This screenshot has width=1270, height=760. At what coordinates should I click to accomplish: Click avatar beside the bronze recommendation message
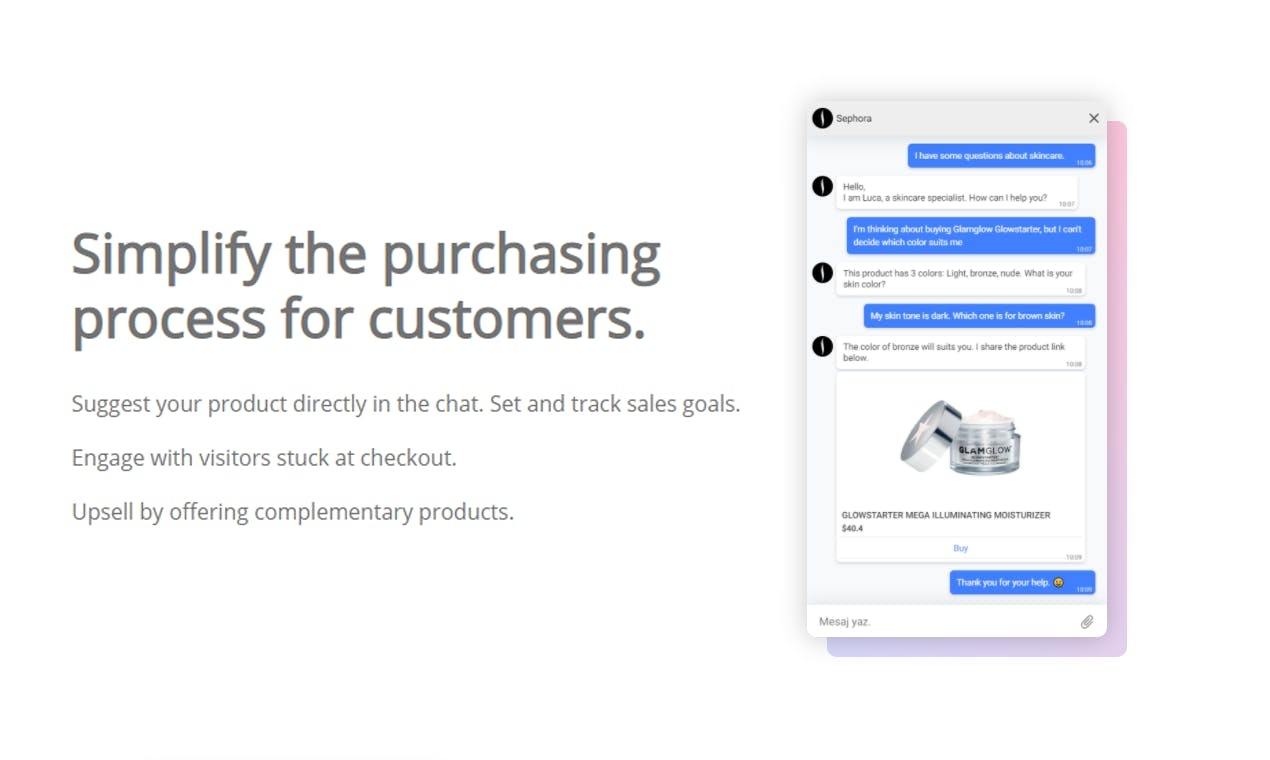coord(822,347)
